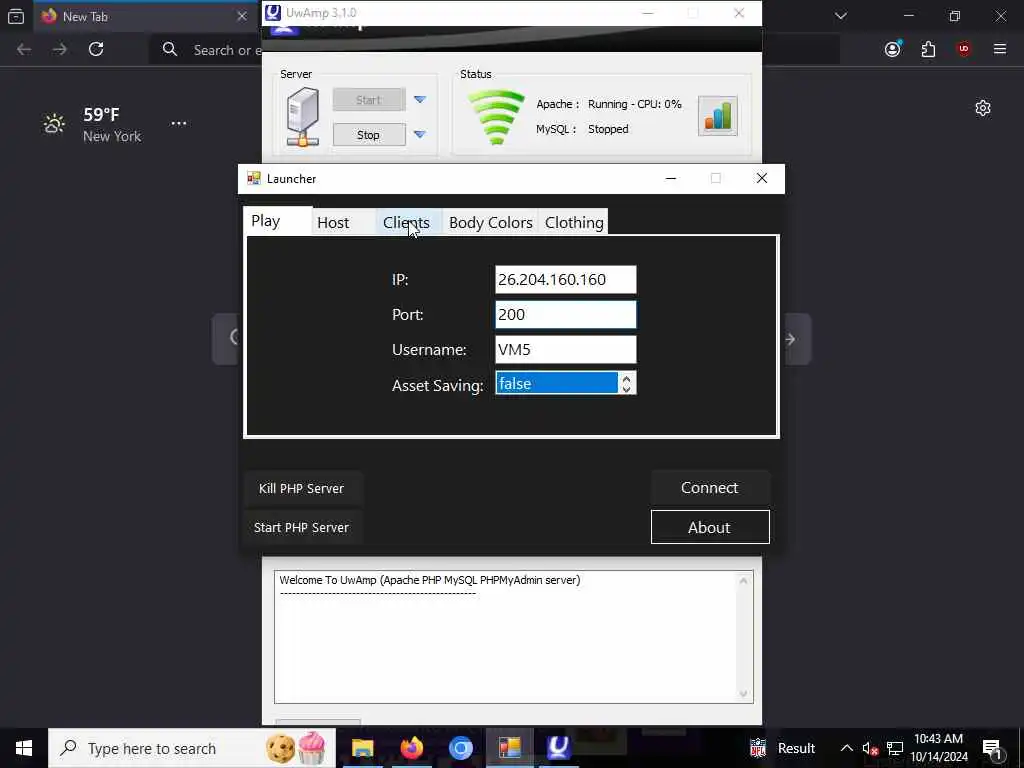Select the Launcher app in the taskbar
The width and height of the screenshot is (1024, 768).
[x=509, y=748]
